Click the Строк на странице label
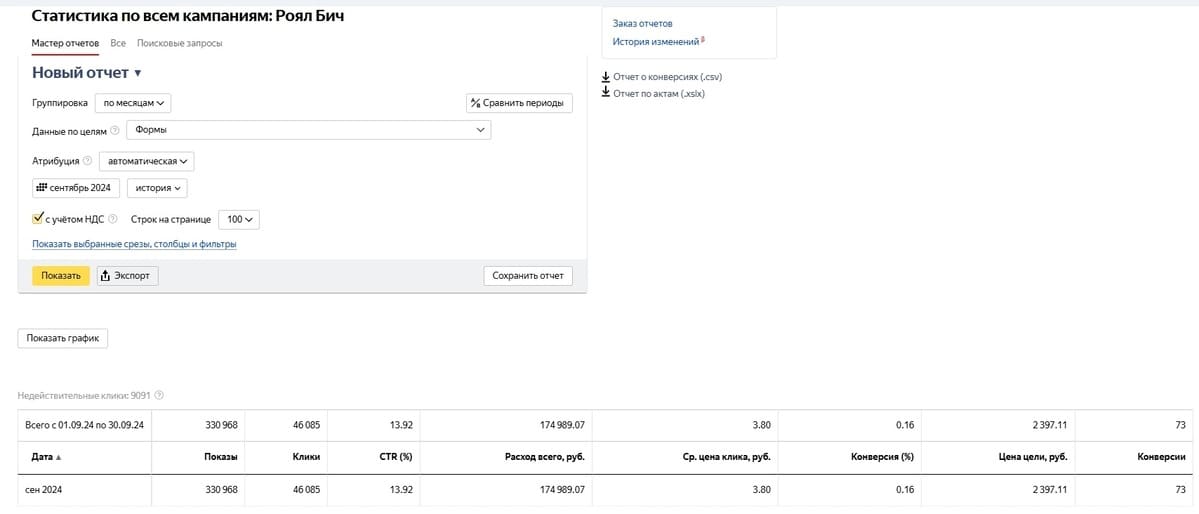Screen dimensions: 1199x514 coord(171,220)
